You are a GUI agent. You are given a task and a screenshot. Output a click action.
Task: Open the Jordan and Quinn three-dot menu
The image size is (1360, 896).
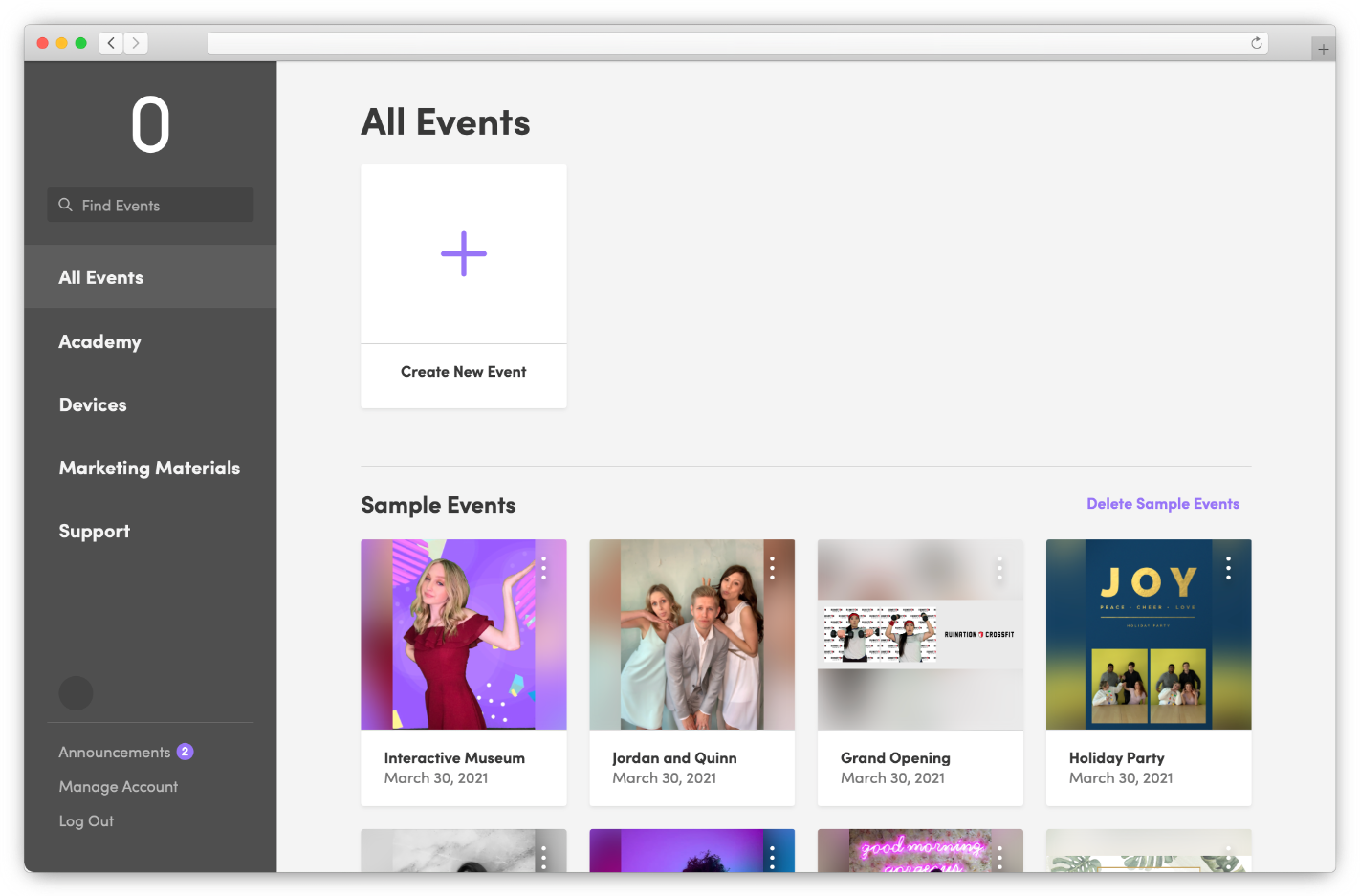pos(772,568)
